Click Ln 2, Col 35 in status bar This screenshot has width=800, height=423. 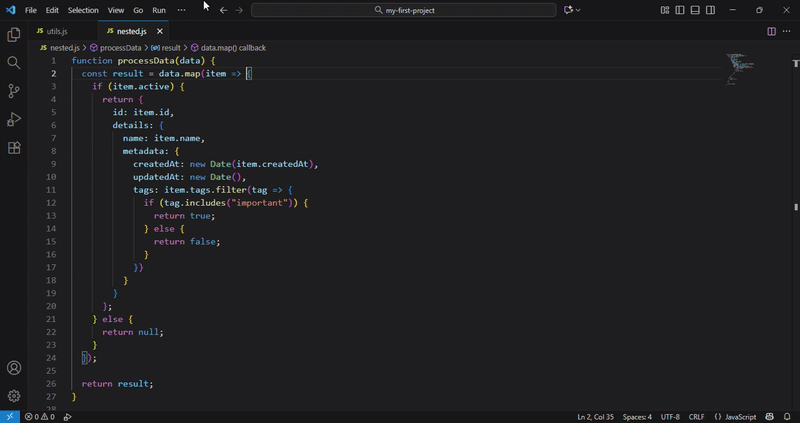(595, 417)
